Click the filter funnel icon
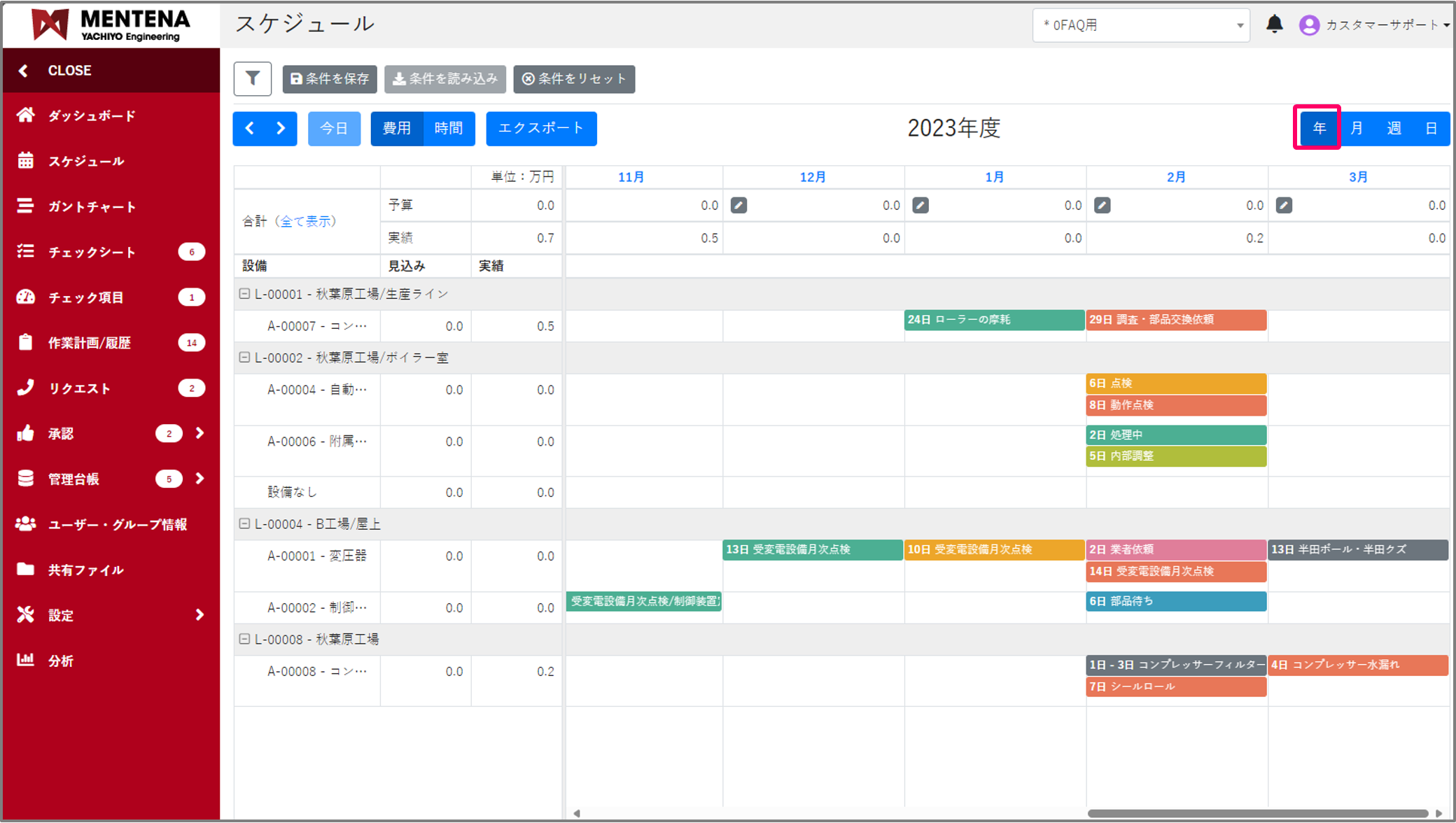 point(252,78)
